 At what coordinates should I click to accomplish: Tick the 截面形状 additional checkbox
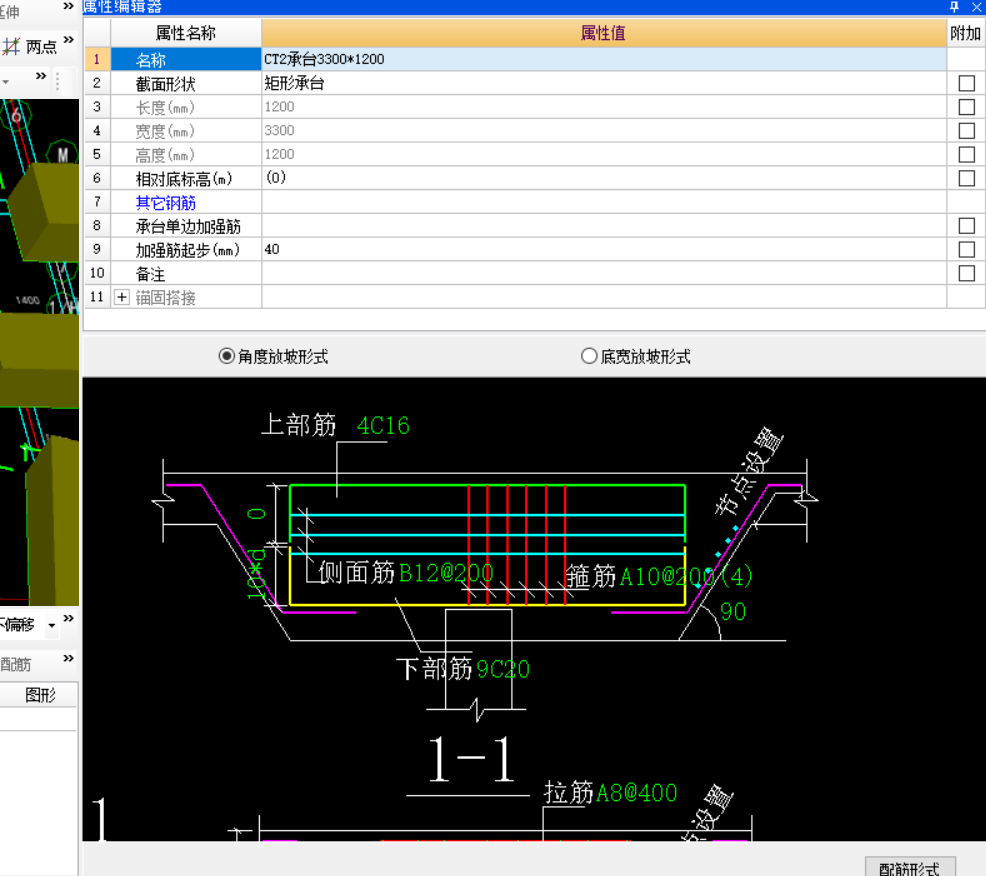tap(967, 83)
